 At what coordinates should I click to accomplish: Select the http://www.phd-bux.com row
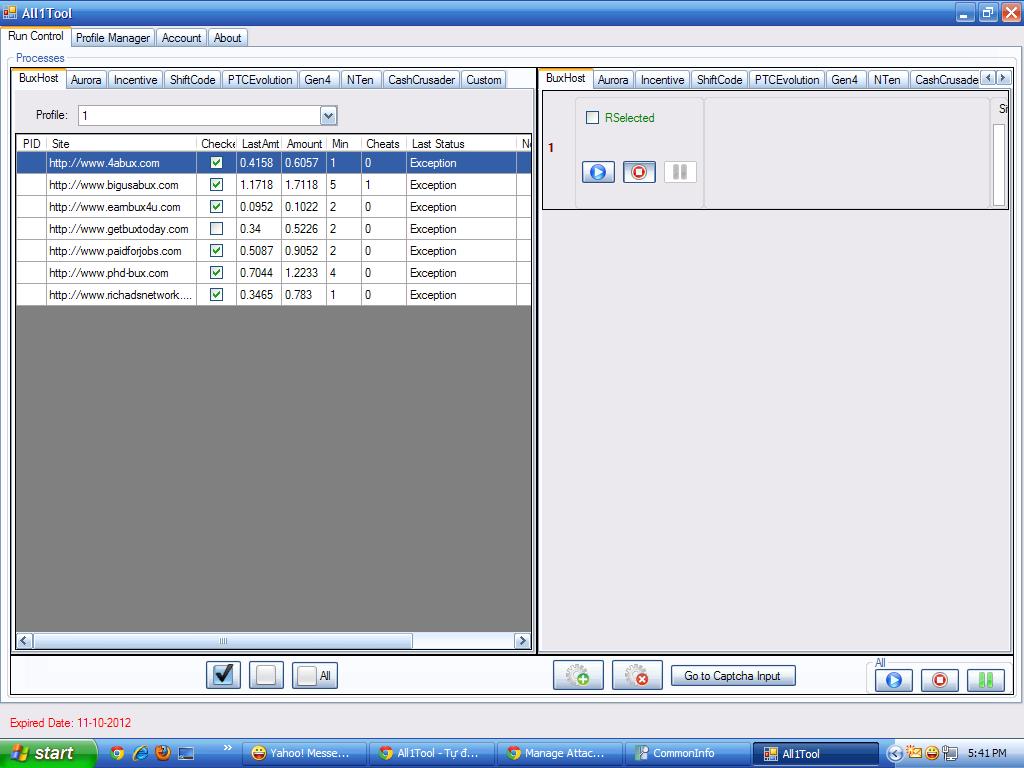[273, 272]
